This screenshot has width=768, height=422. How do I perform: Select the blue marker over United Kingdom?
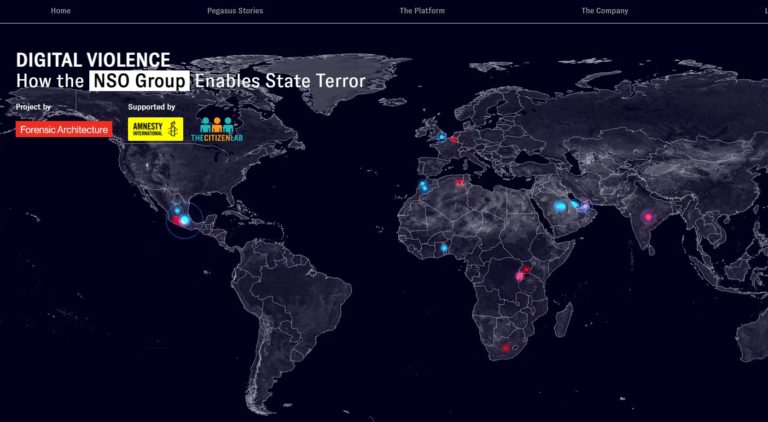(x=441, y=137)
